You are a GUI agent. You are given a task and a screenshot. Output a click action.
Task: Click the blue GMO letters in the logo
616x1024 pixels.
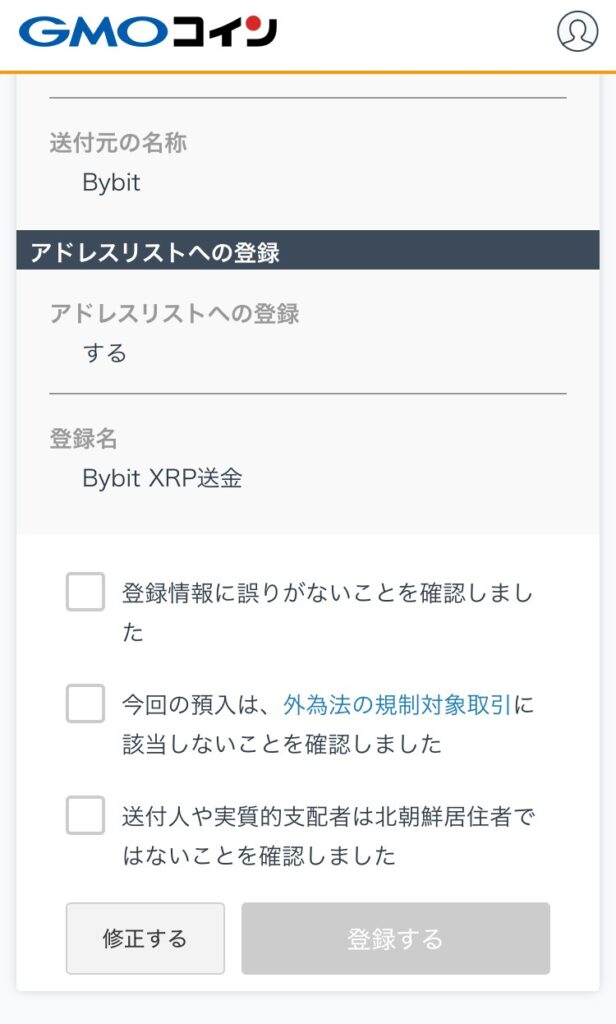tap(90, 31)
